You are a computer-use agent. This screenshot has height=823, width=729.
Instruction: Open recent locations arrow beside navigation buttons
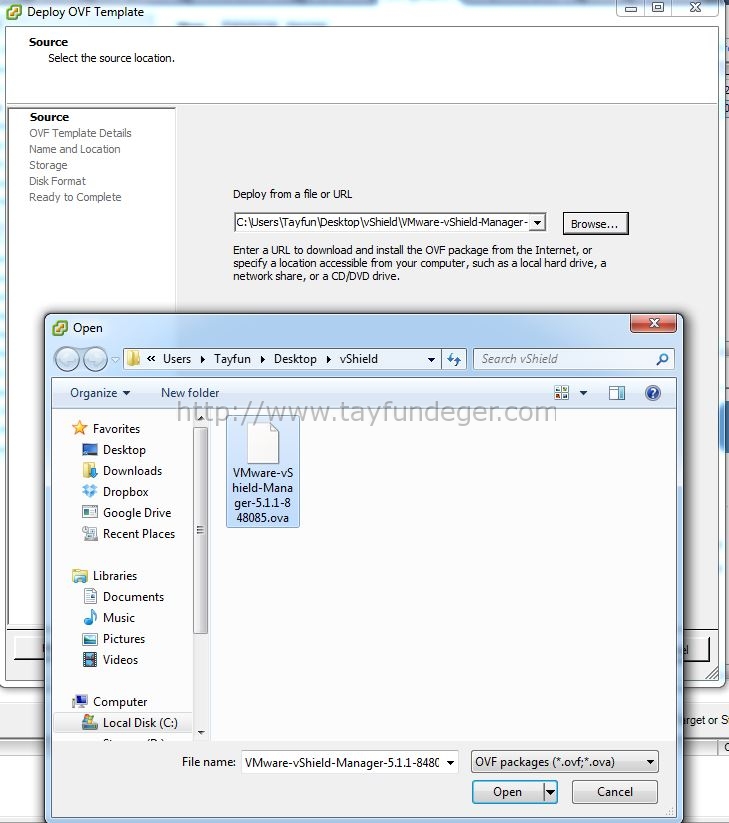[x=115, y=360]
